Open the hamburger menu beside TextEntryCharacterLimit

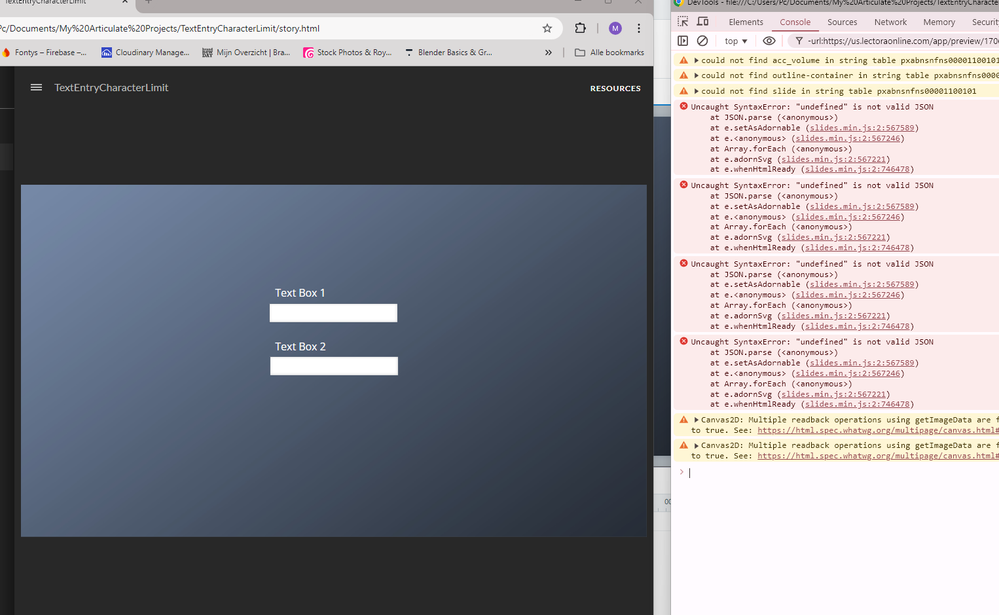pyautogui.click(x=36, y=88)
